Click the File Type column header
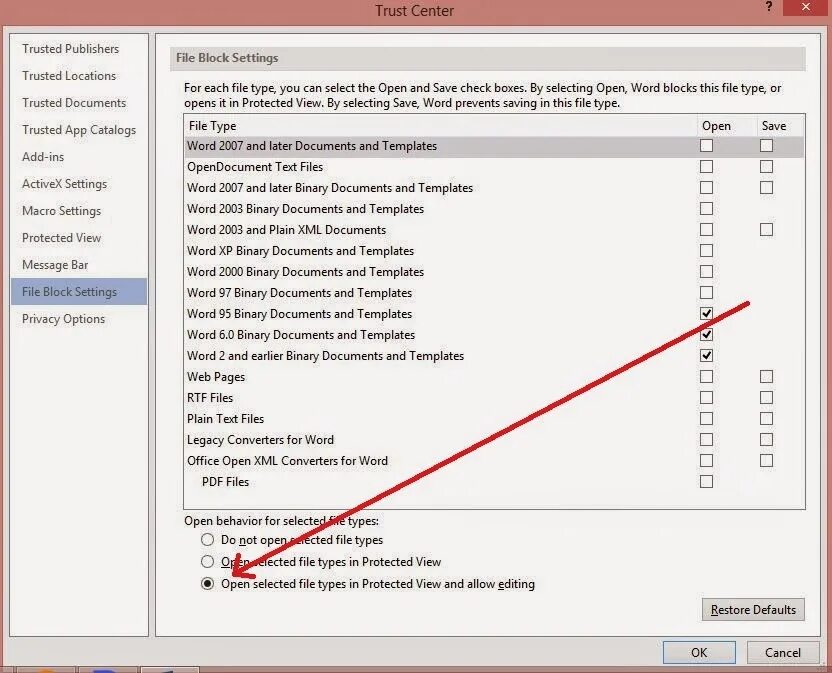Image resolution: width=832 pixels, height=673 pixels. point(213,126)
